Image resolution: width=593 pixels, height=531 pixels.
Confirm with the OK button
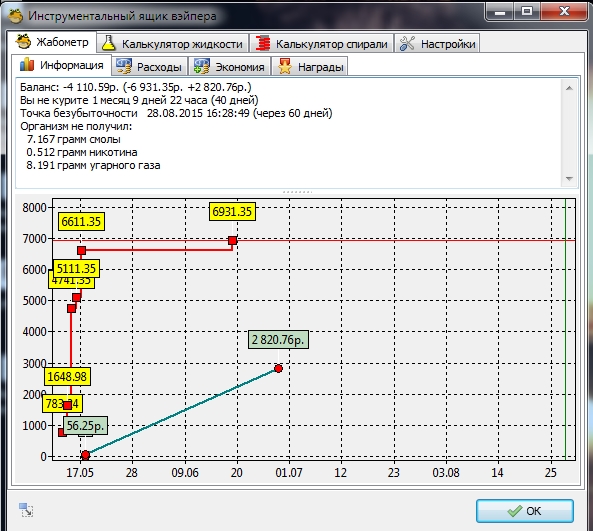[525, 511]
